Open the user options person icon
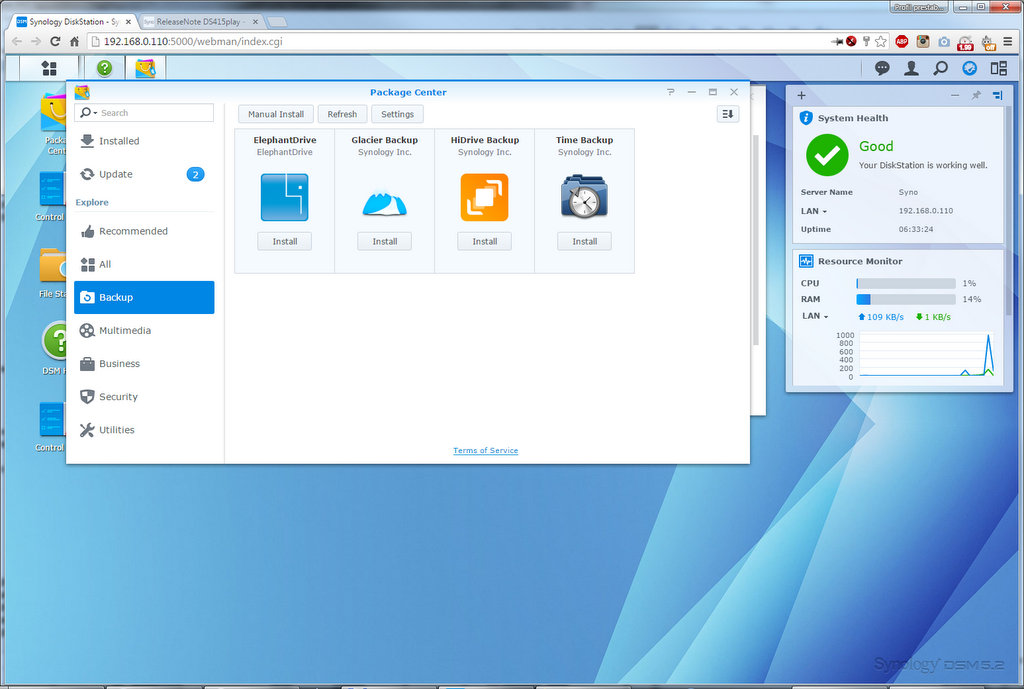This screenshot has width=1024, height=689. click(x=911, y=68)
